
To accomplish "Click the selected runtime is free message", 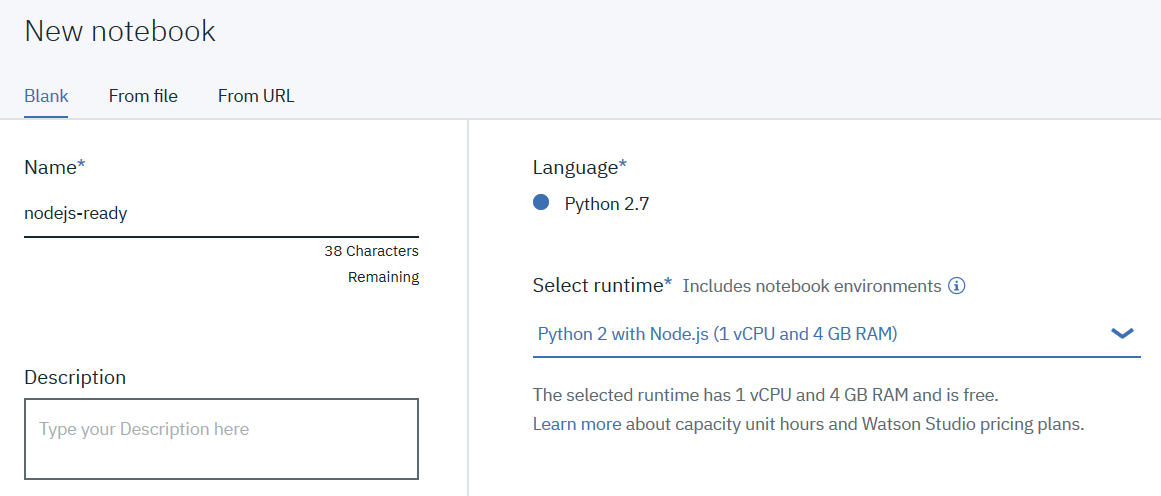I will tap(765, 394).
